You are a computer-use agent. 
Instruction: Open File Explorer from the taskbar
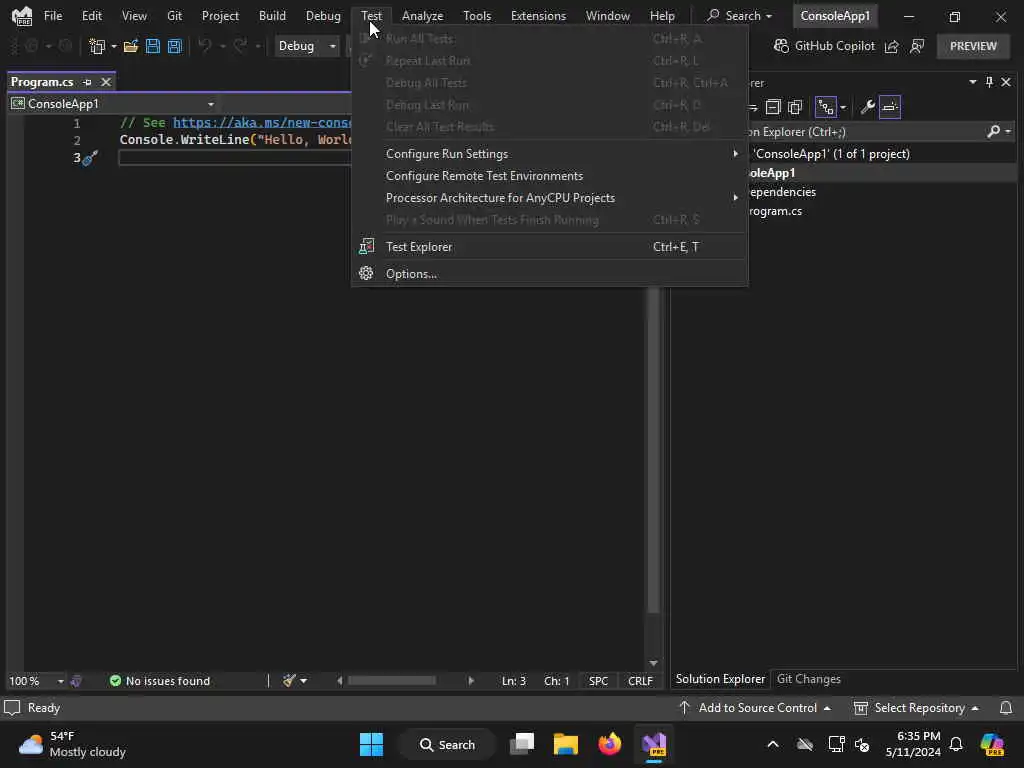click(x=566, y=744)
